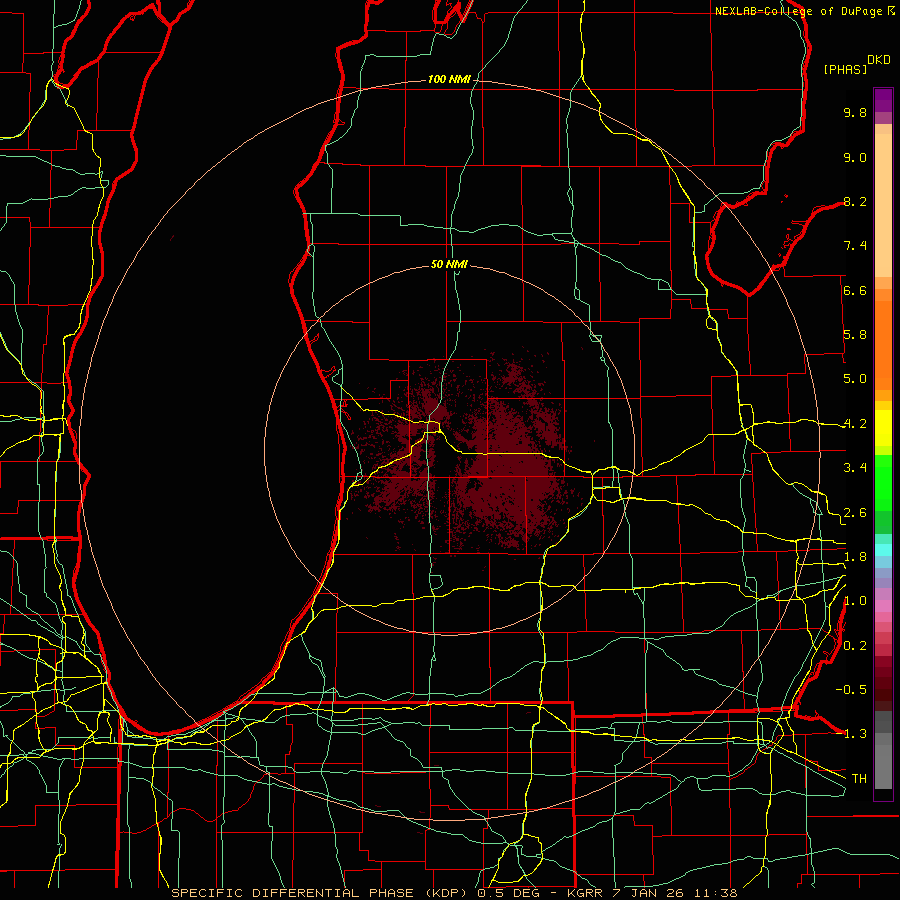Click the 6.6 value on the color scale
This screenshot has height=900, width=900.
click(x=855, y=290)
